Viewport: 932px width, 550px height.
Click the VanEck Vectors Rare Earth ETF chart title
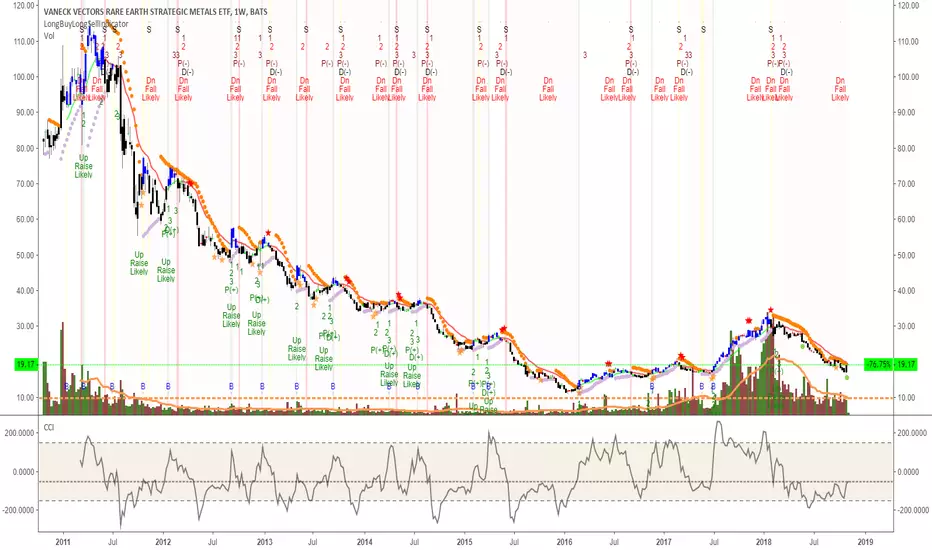155,12
